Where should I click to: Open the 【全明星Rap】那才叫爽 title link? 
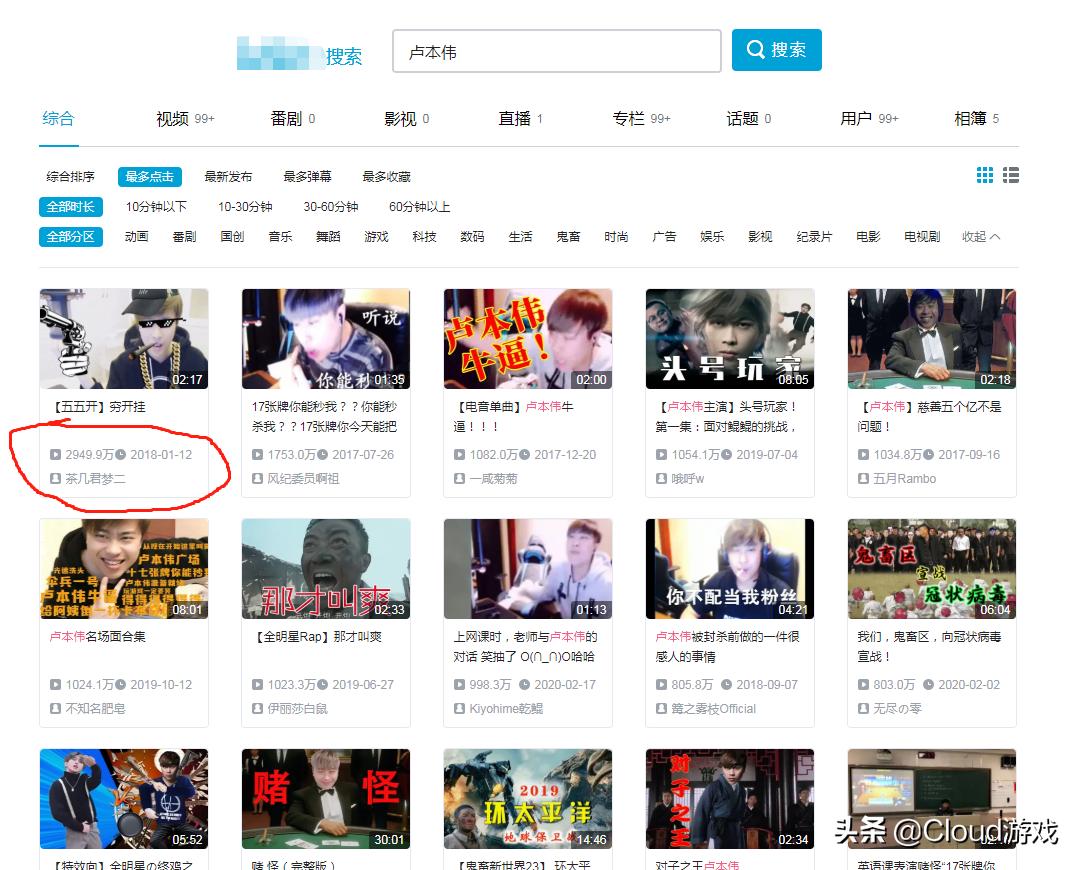(317, 637)
